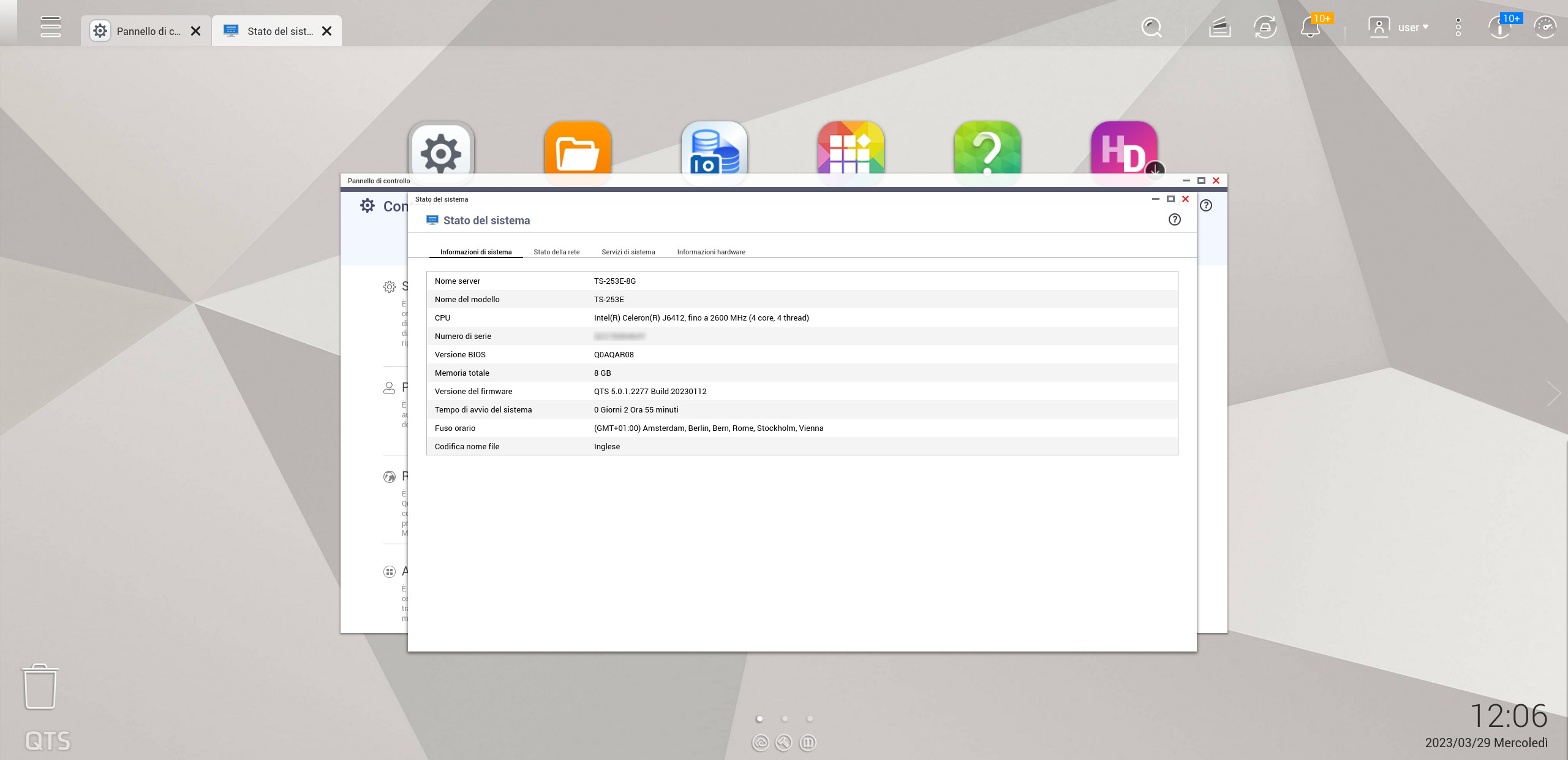Close the Stato del sistema window

tap(1185, 199)
